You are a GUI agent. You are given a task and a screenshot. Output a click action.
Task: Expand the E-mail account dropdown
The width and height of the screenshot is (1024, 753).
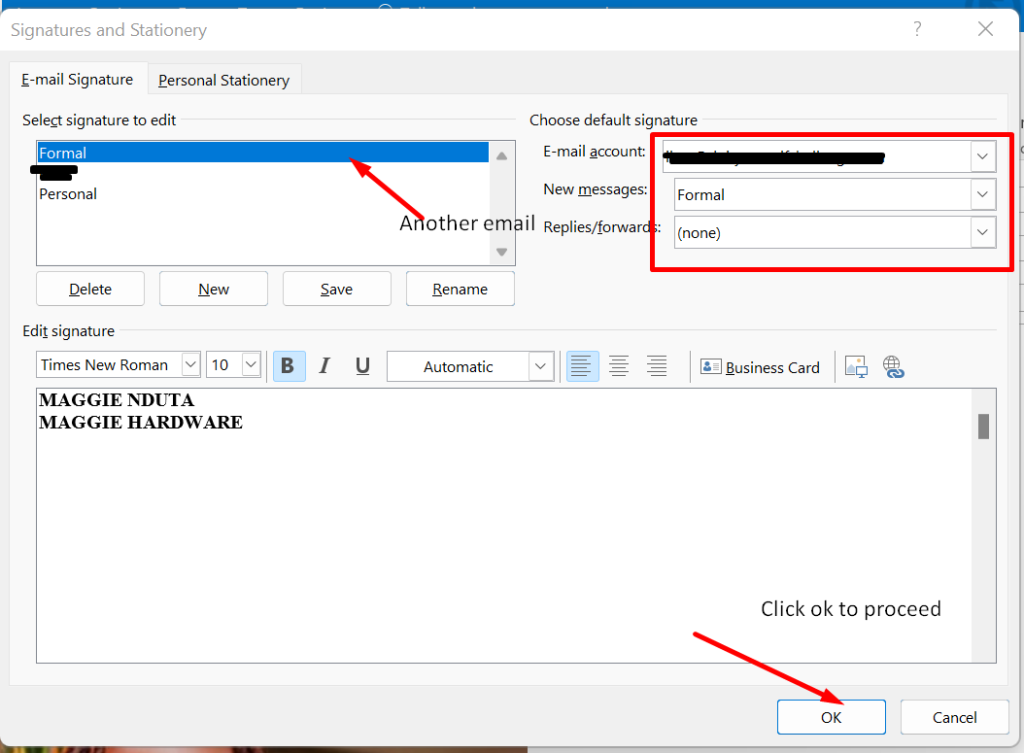coord(983,156)
